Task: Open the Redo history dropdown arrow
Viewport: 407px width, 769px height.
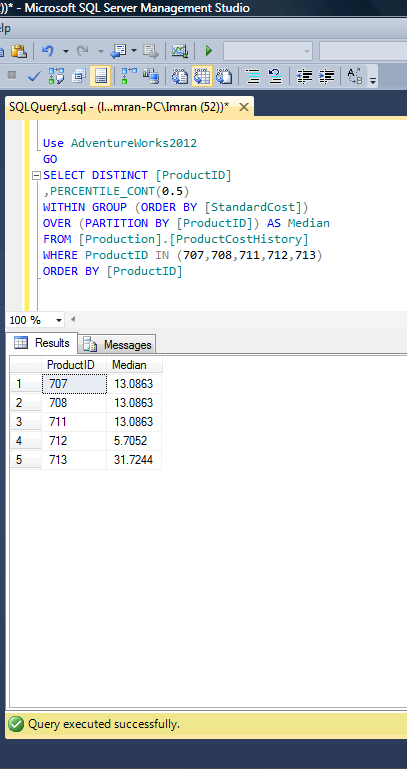Action: click(101, 51)
